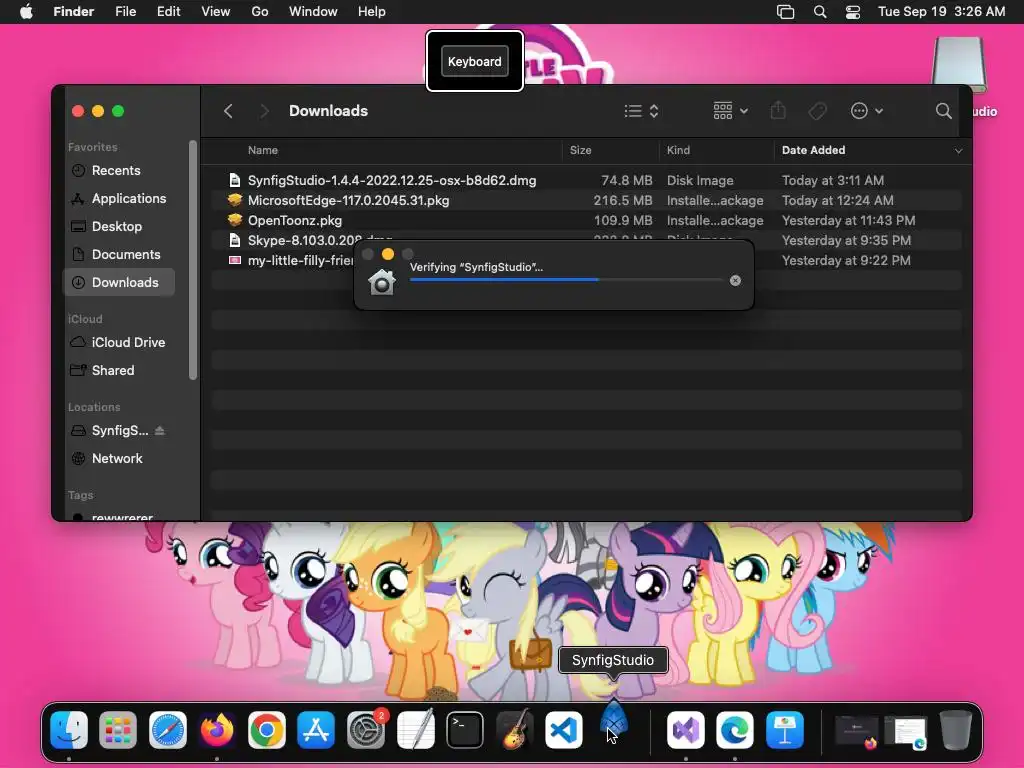The height and width of the screenshot is (768, 1024).
Task: Toggle the Date Added sort direction arrow
Action: (x=958, y=151)
